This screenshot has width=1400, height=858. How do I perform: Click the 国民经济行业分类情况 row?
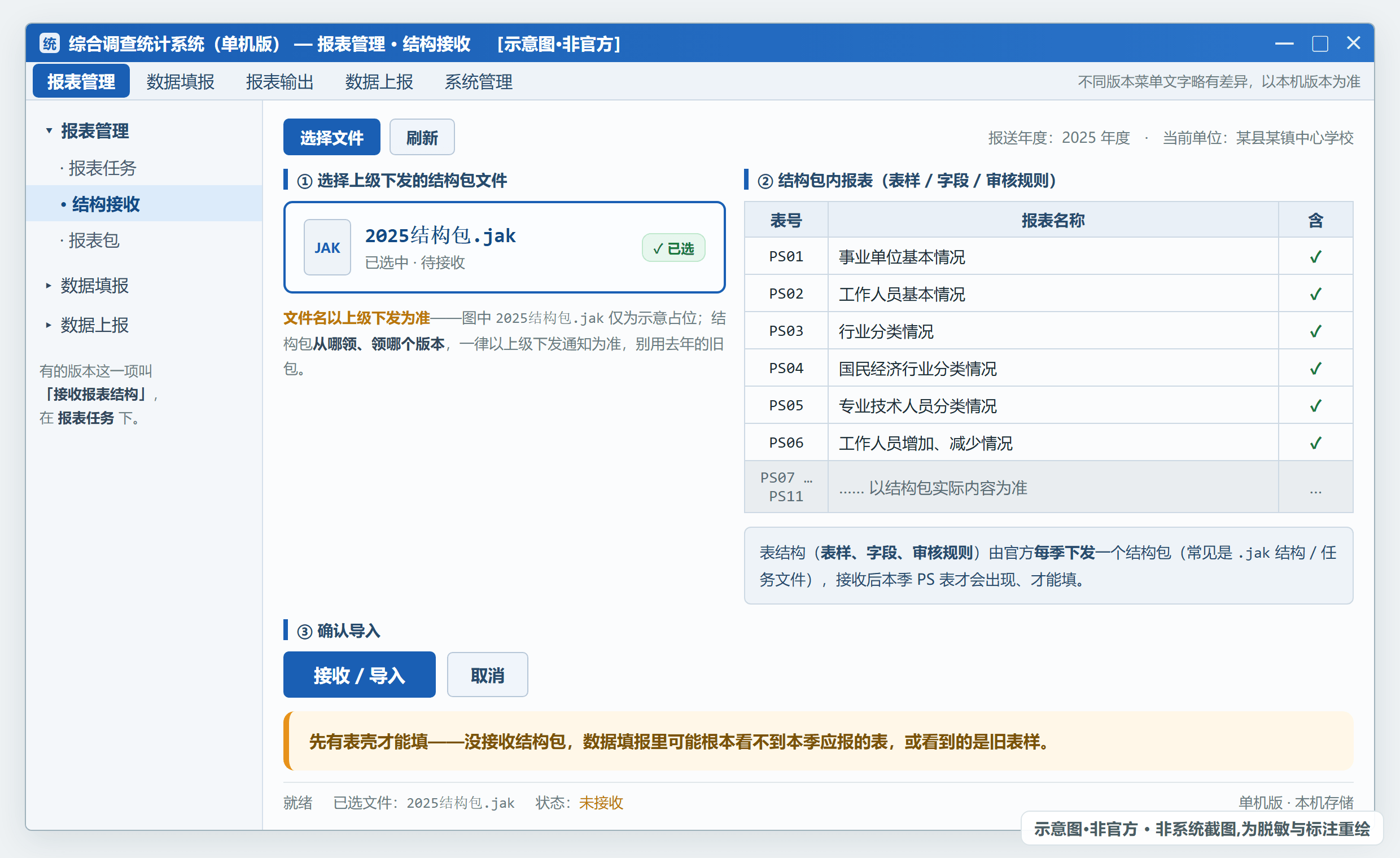coord(1049,368)
